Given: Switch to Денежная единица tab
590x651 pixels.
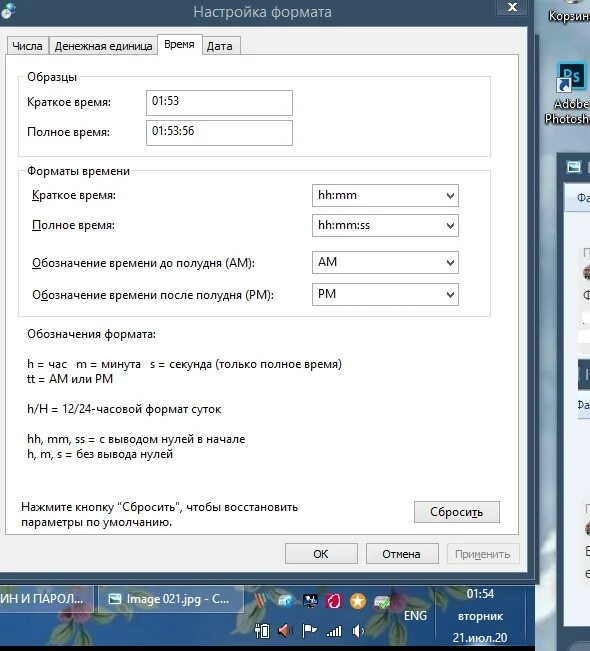Looking at the screenshot, I should click(x=103, y=46).
